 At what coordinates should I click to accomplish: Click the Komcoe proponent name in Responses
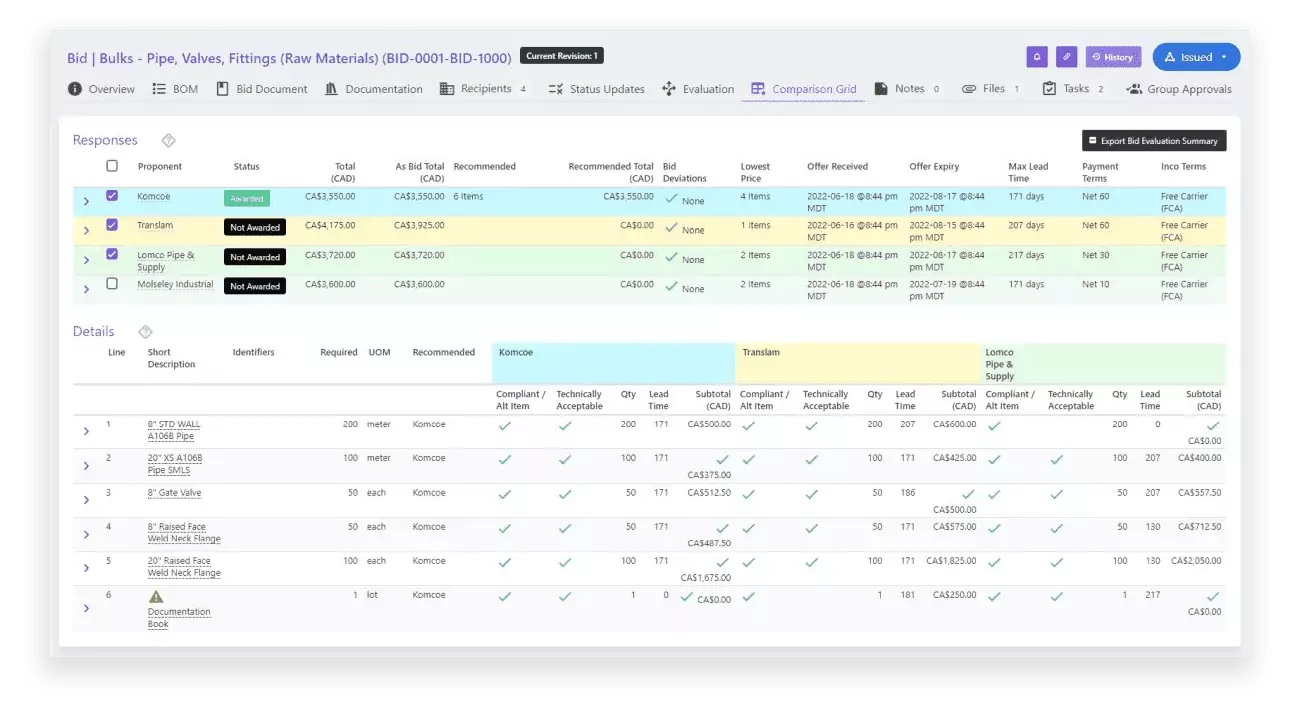153,196
